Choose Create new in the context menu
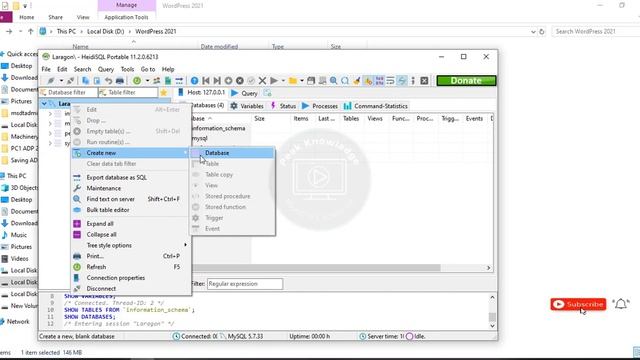This screenshot has width=640, height=360. click(x=131, y=153)
